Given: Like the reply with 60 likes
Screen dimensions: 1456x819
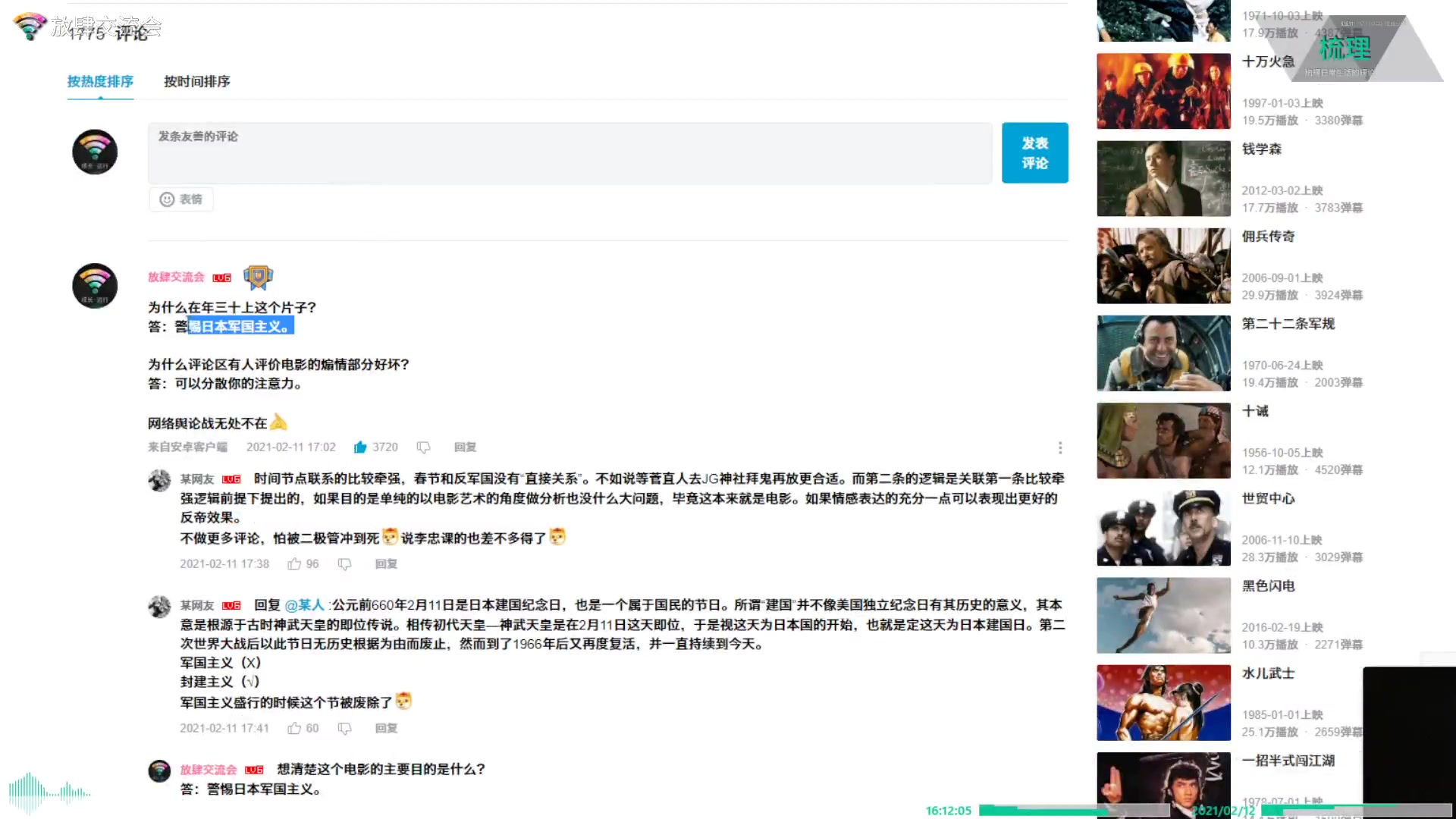Looking at the screenshot, I should tap(294, 728).
